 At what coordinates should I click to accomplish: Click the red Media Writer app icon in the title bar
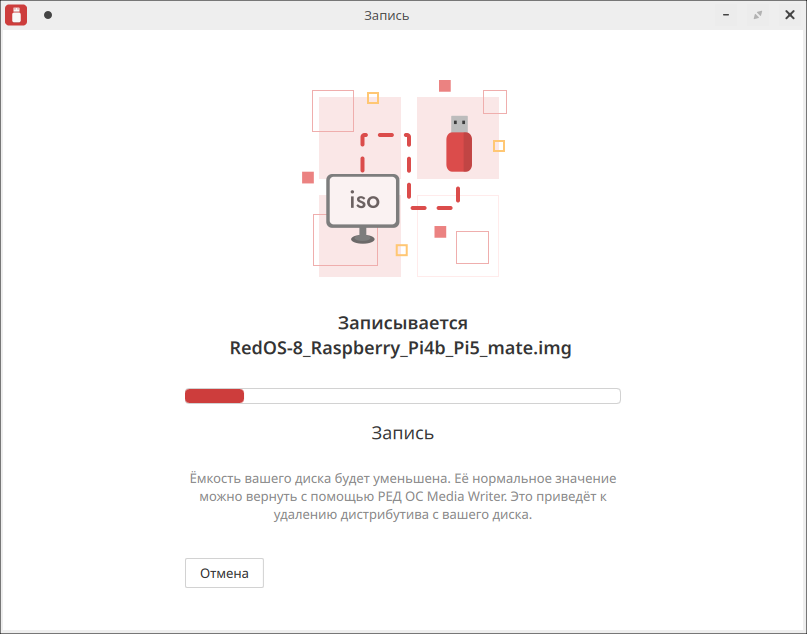click(16, 15)
